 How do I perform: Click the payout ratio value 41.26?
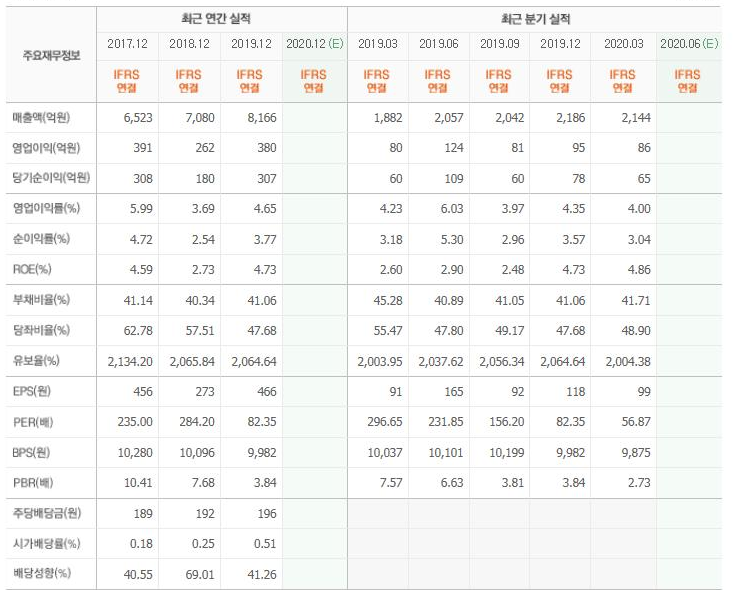(262, 574)
